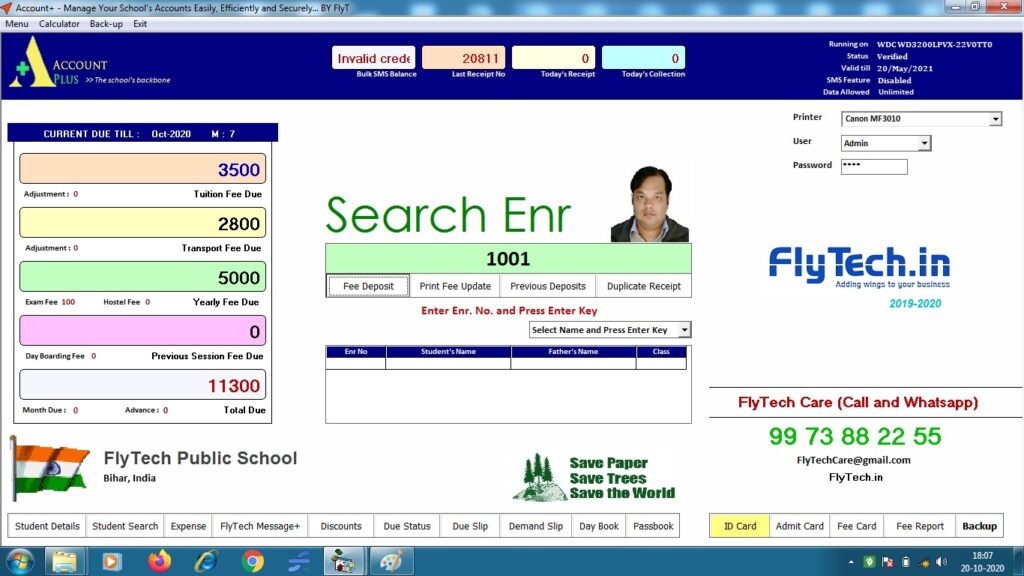Click the volume icon in system tray
The height and width of the screenshot is (576, 1024).
click(x=941, y=562)
